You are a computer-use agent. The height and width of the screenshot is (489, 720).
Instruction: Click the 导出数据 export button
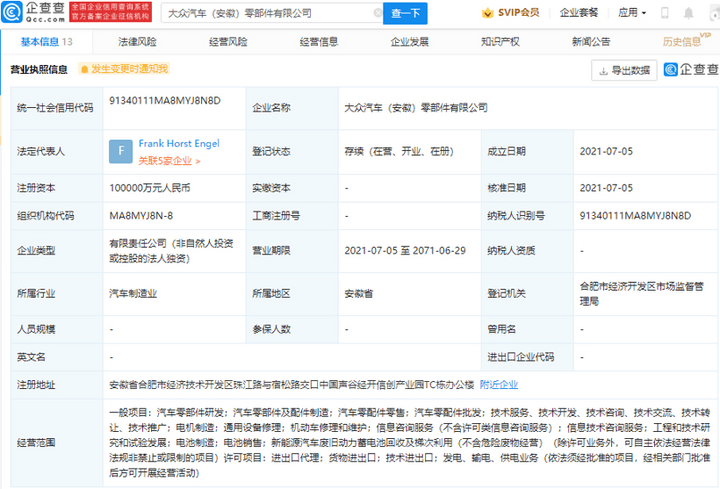[624, 70]
